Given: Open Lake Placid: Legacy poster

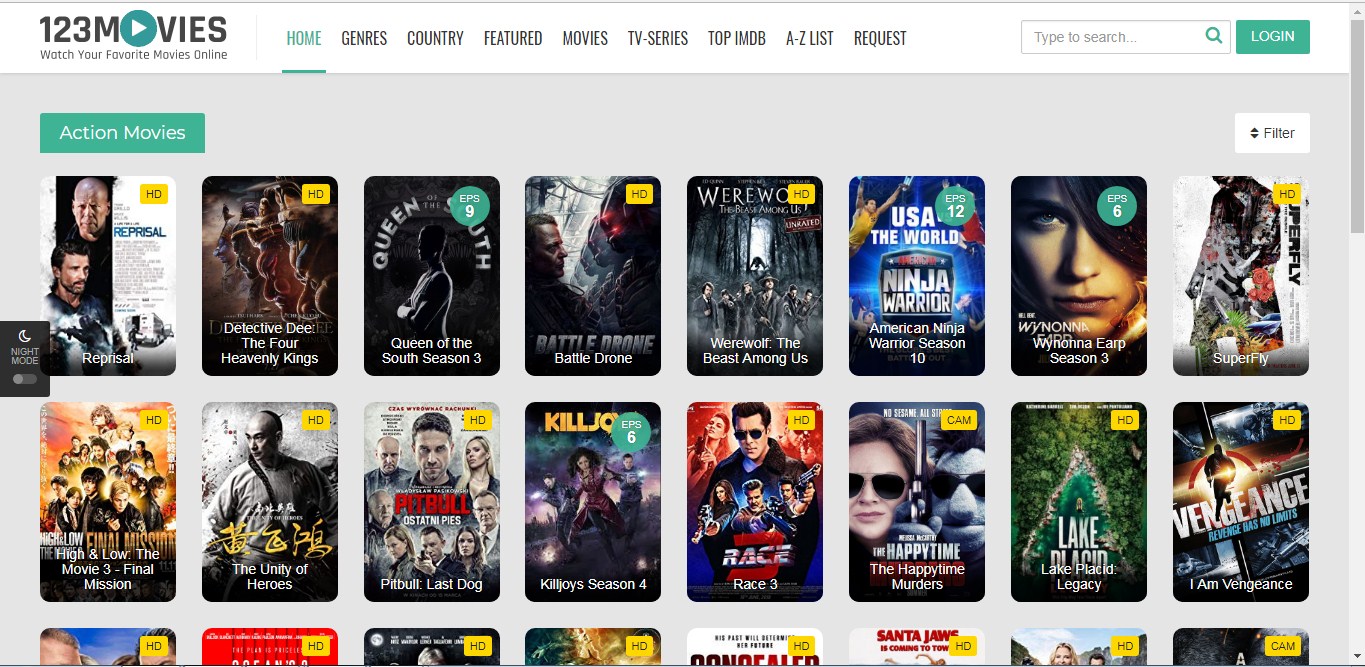Looking at the screenshot, I should click(x=1079, y=502).
